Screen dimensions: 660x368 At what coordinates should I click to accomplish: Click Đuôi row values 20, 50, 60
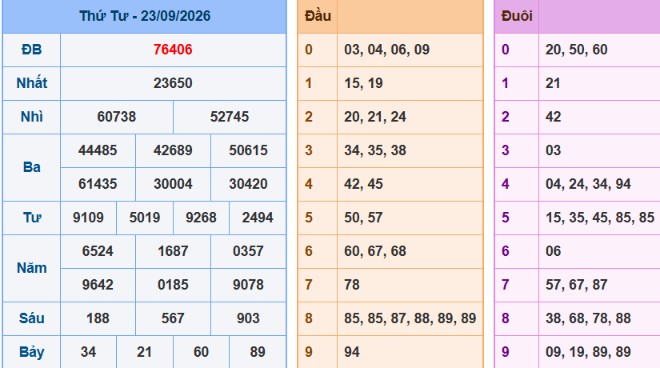point(576,50)
